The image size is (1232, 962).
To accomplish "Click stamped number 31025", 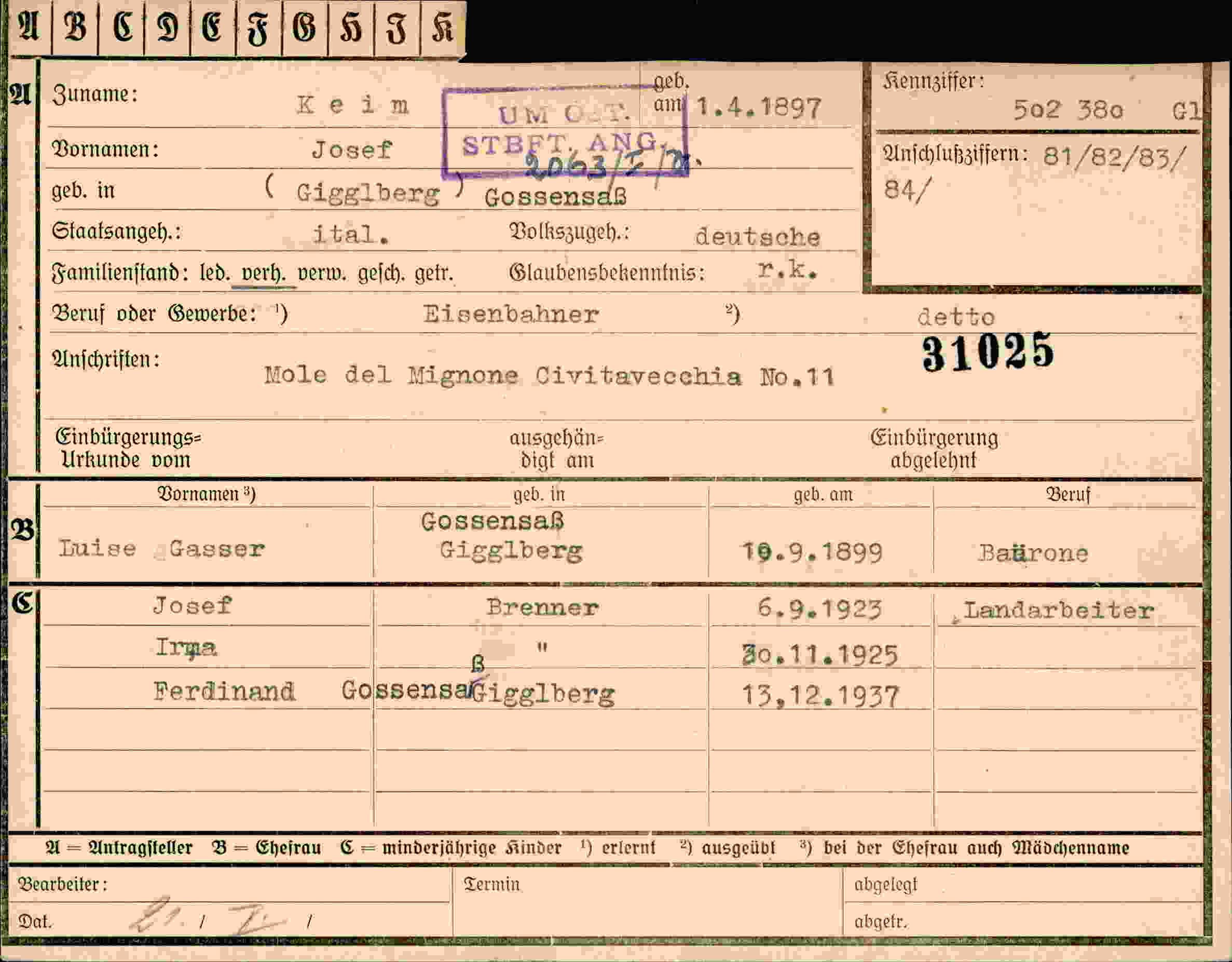I will coord(988,351).
